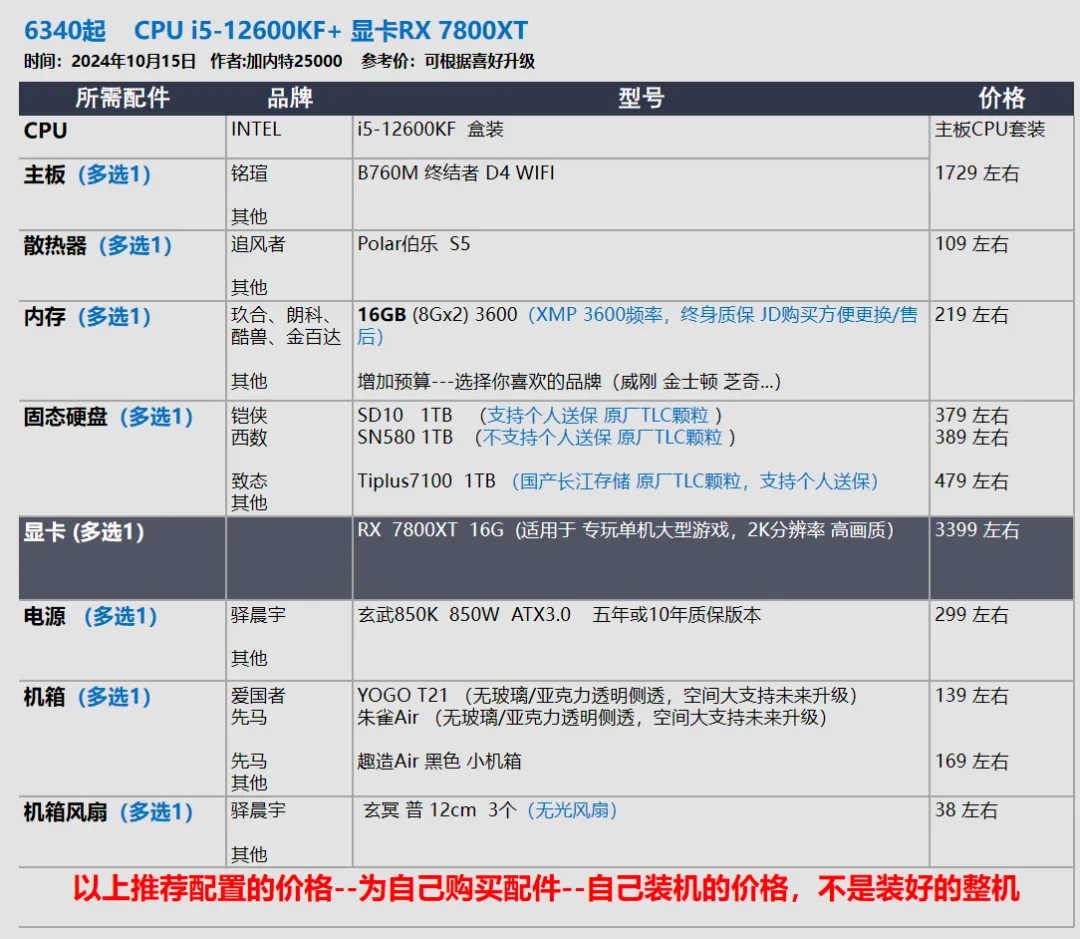Select the '固态硬盘 (多选1)' row label
This screenshot has width=1080, height=939.
(108, 417)
